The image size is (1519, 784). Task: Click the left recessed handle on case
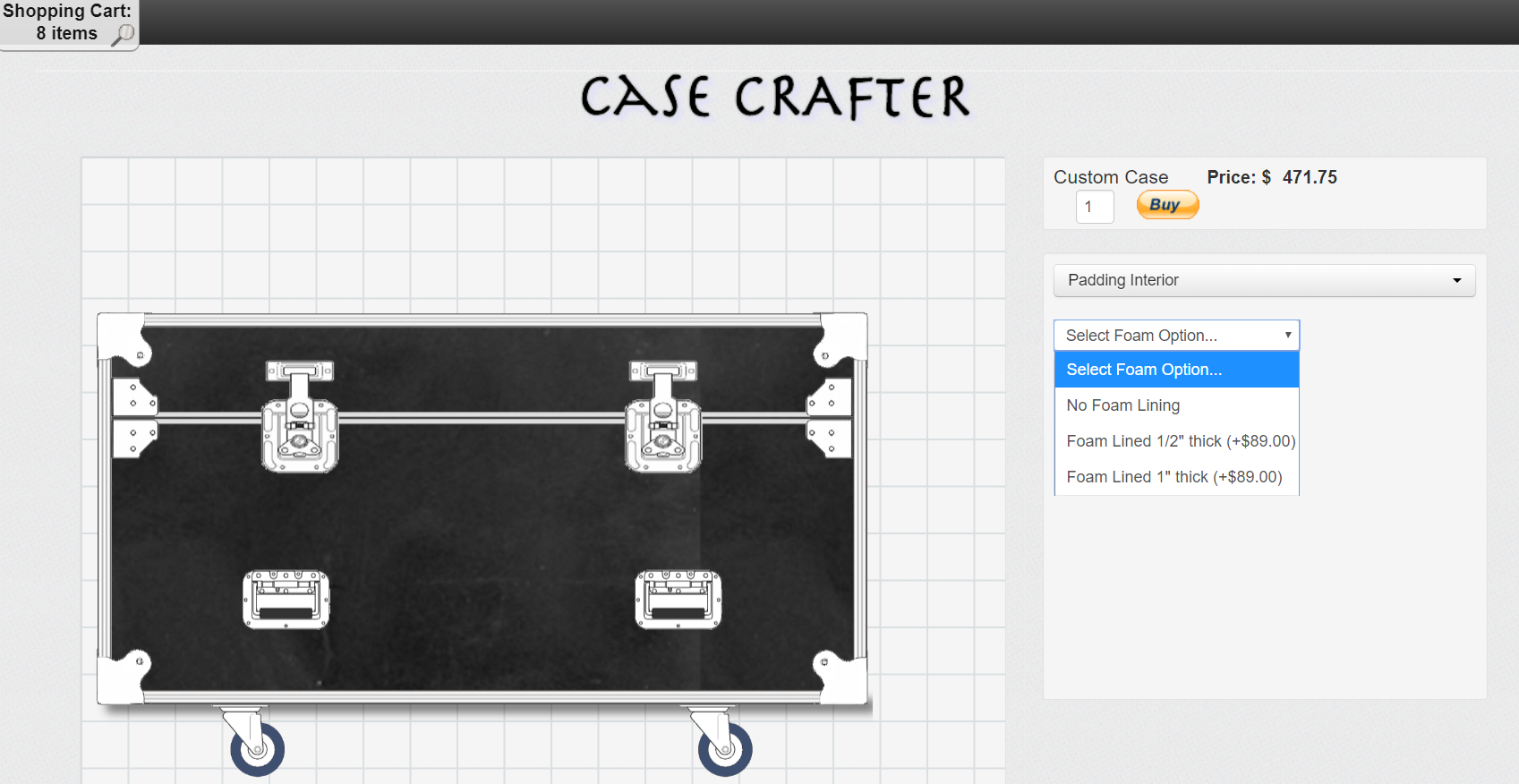tap(286, 600)
